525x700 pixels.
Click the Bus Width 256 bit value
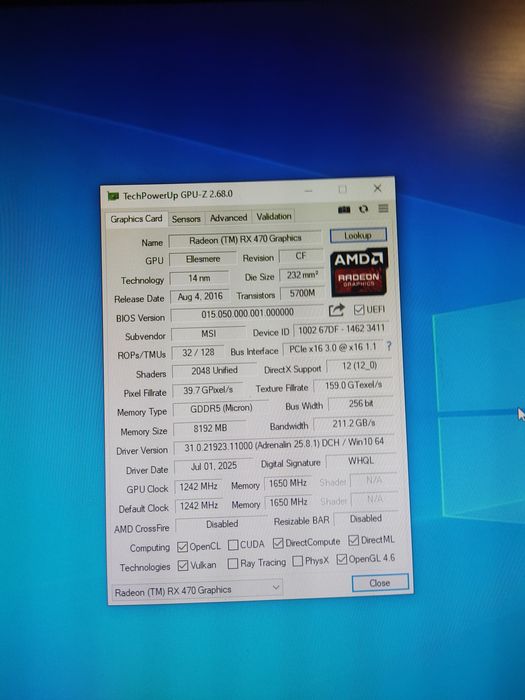point(361,404)
